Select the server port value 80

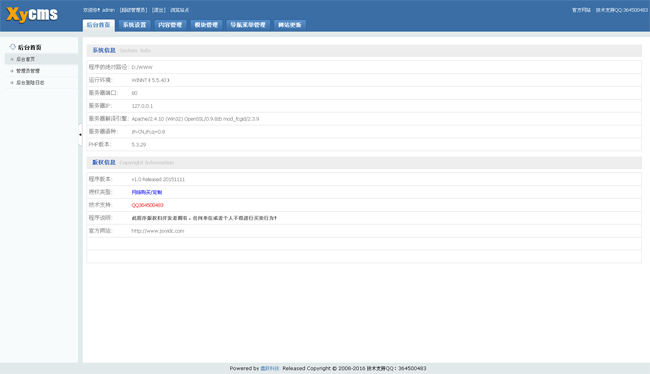click(x=134, y=93)
